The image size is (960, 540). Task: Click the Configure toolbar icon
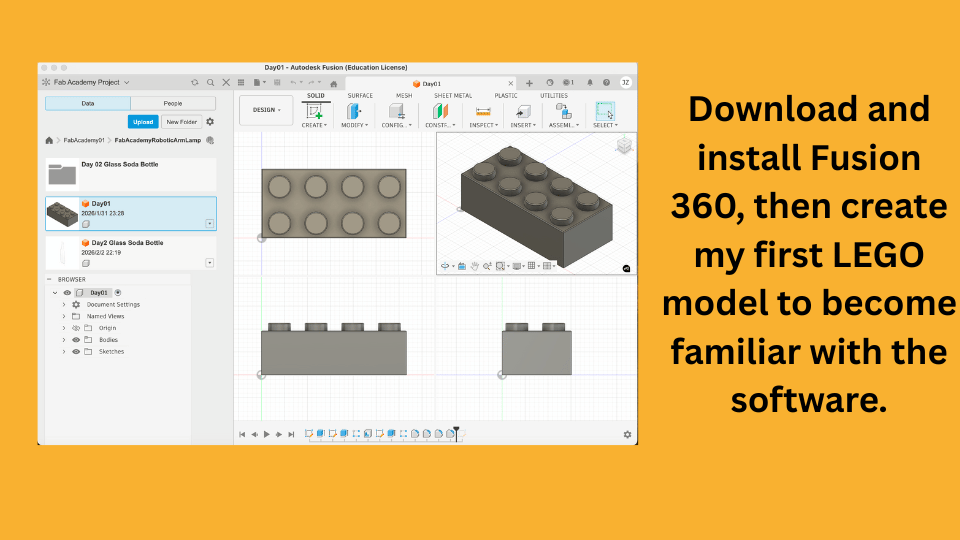pos(396,111)
